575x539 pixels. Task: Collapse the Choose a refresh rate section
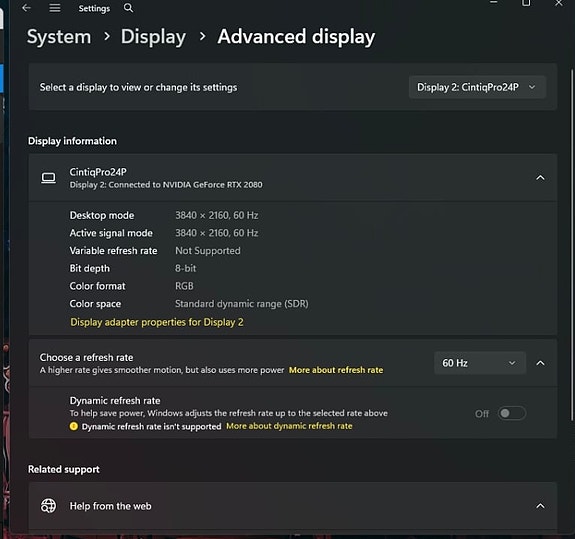[x=540, y=363]
